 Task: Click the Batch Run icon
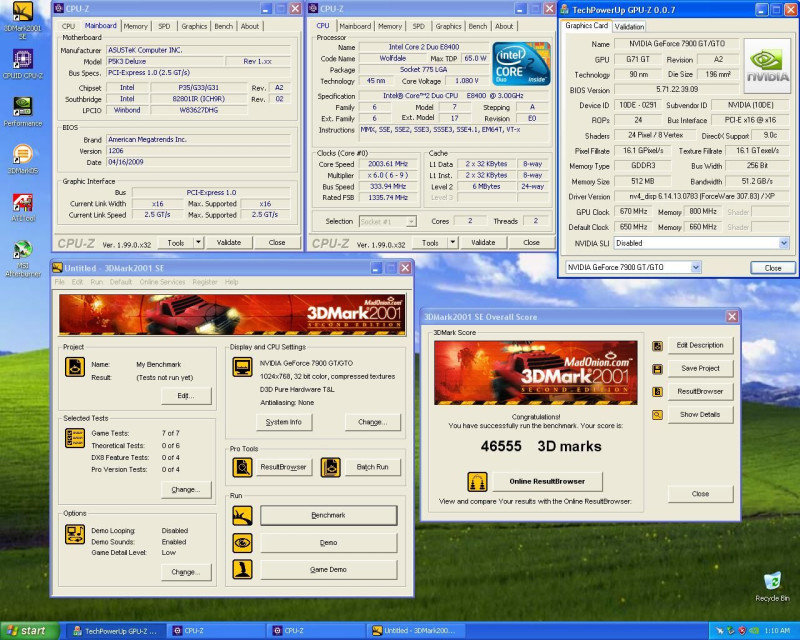click(x=331, y=467)
